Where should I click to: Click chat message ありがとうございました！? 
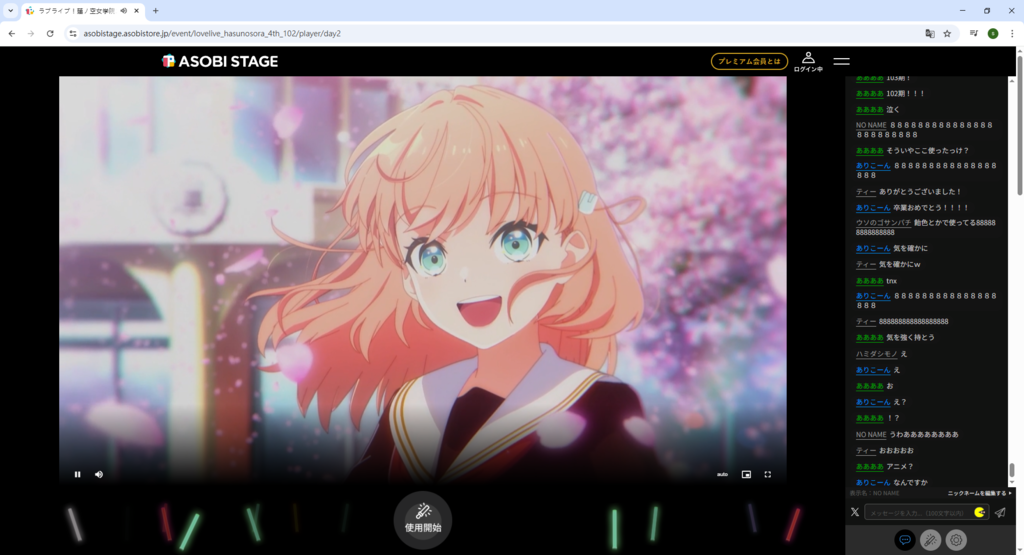click(x=920, y=192)
